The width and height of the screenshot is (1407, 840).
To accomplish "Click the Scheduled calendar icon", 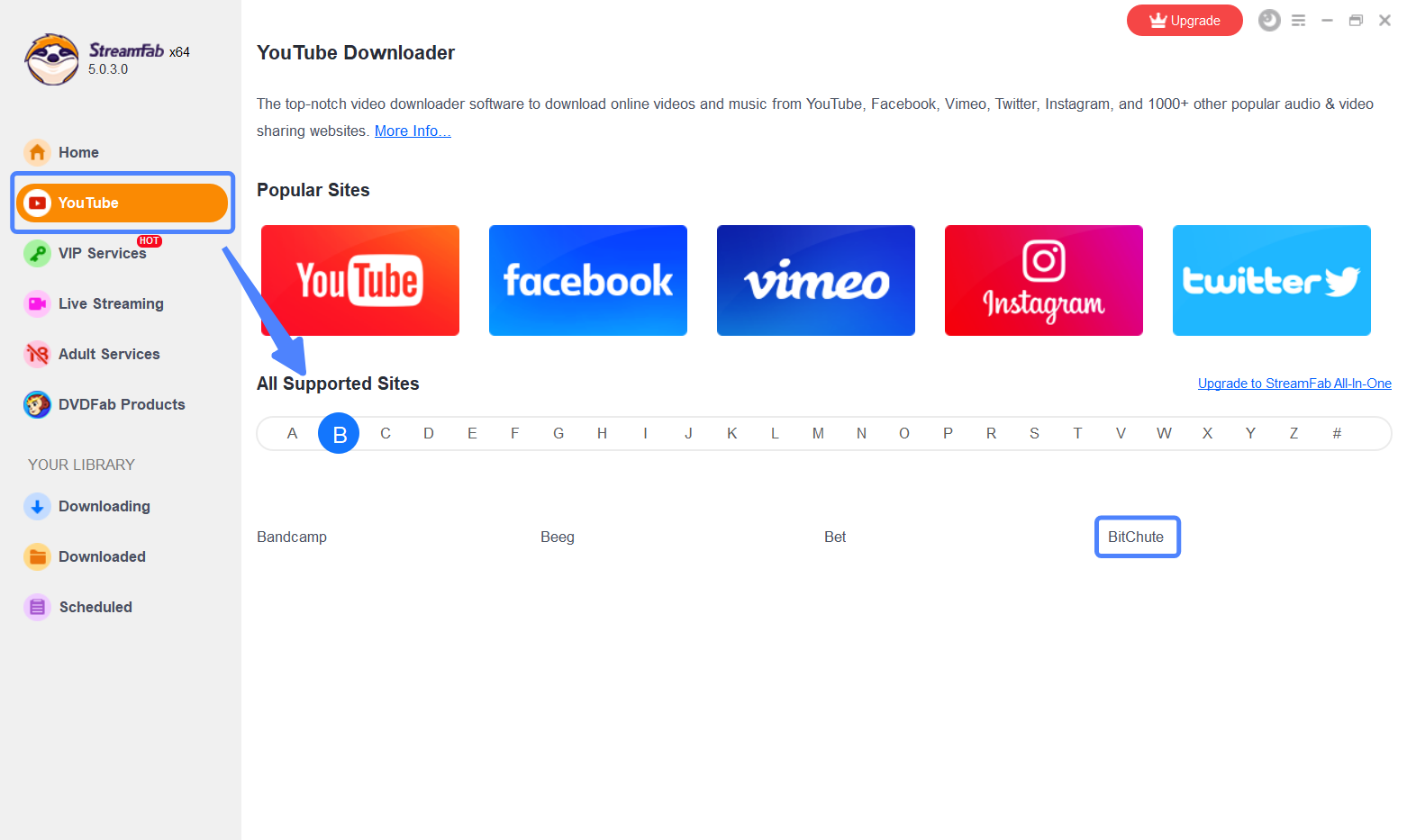I will coord(37,607).
